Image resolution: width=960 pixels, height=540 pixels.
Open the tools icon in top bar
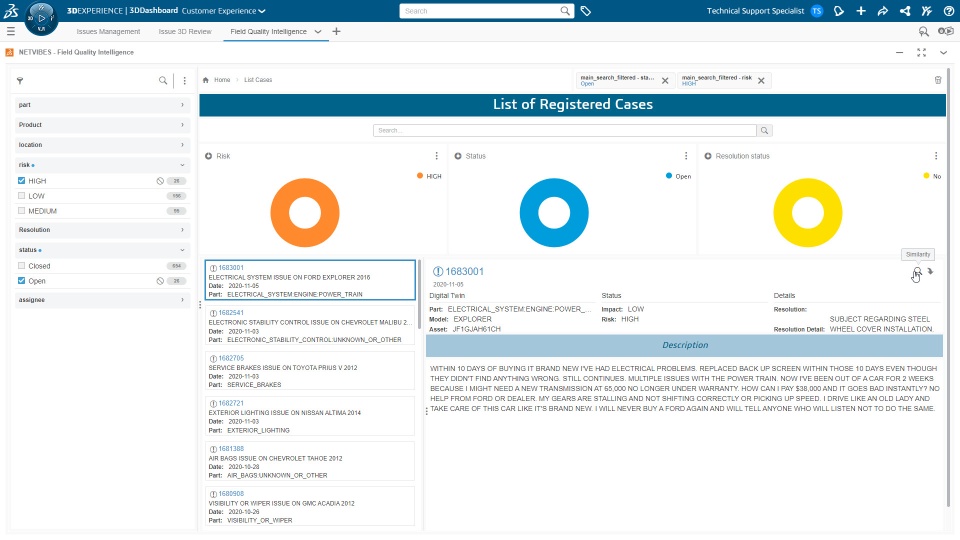click(x=927, y=11)
